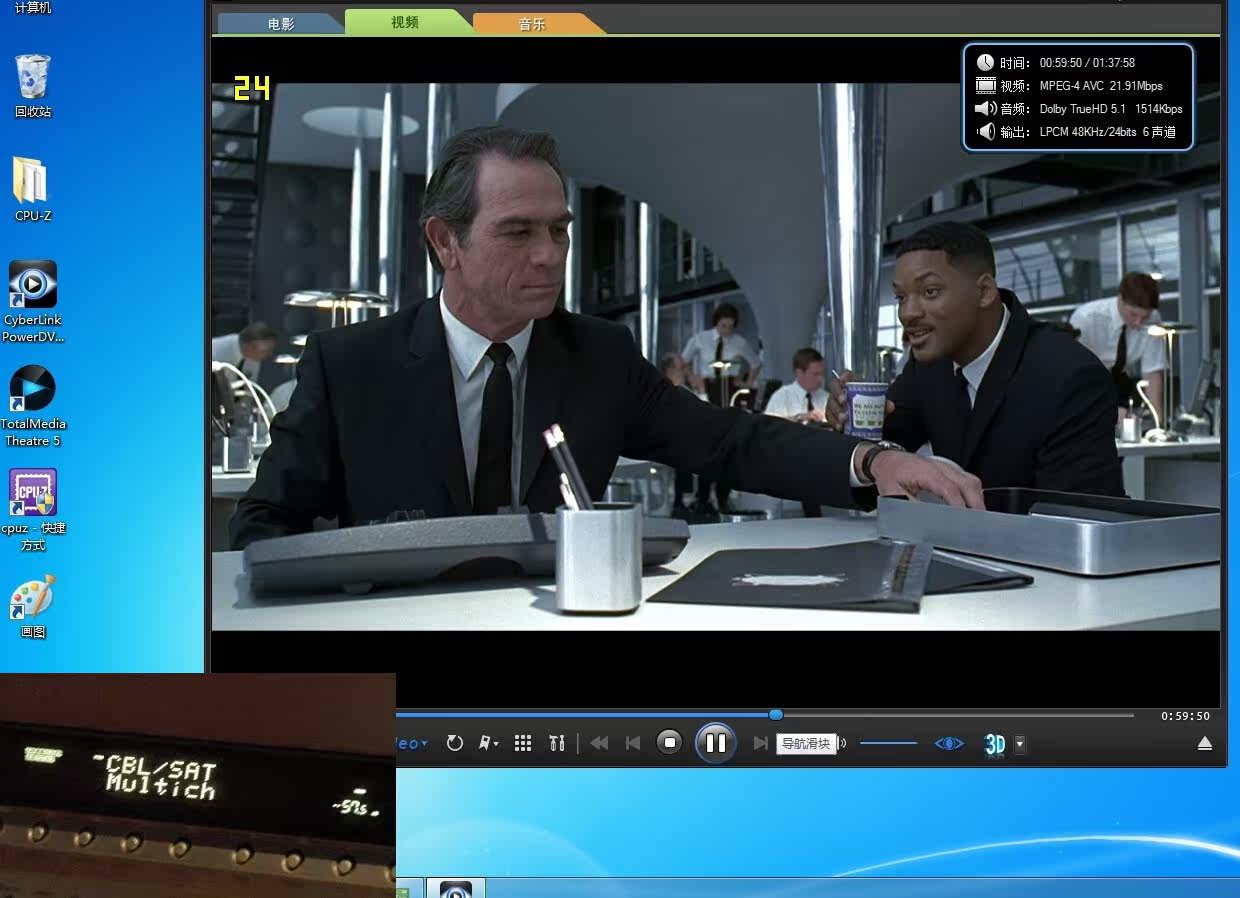Open the chapter grid view icon

[523, 743]
